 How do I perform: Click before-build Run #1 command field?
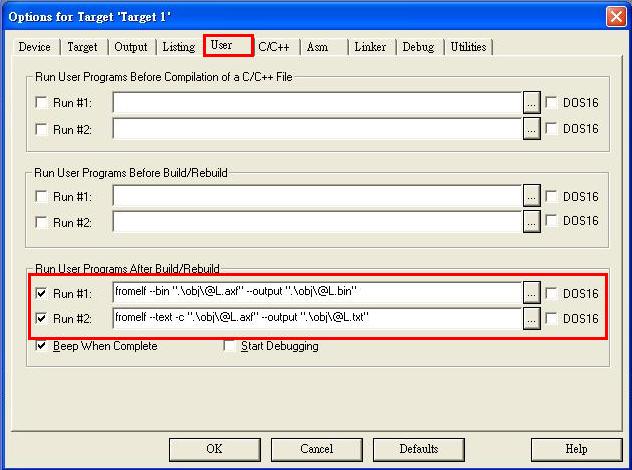317,196
